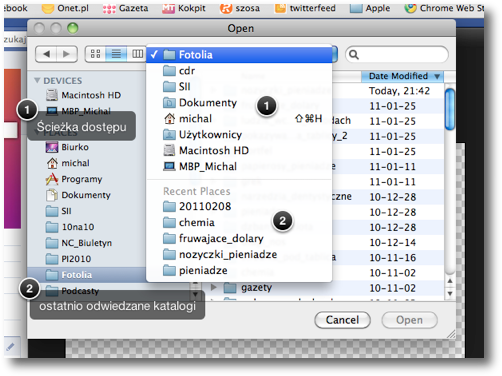Open recent place fruwajace_dolary
Screen dimensions: 502x376
(239, 239)
